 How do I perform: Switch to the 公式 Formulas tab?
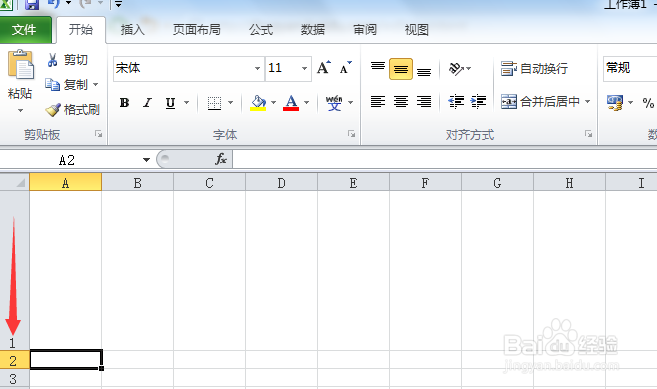(x=261, y=30)
